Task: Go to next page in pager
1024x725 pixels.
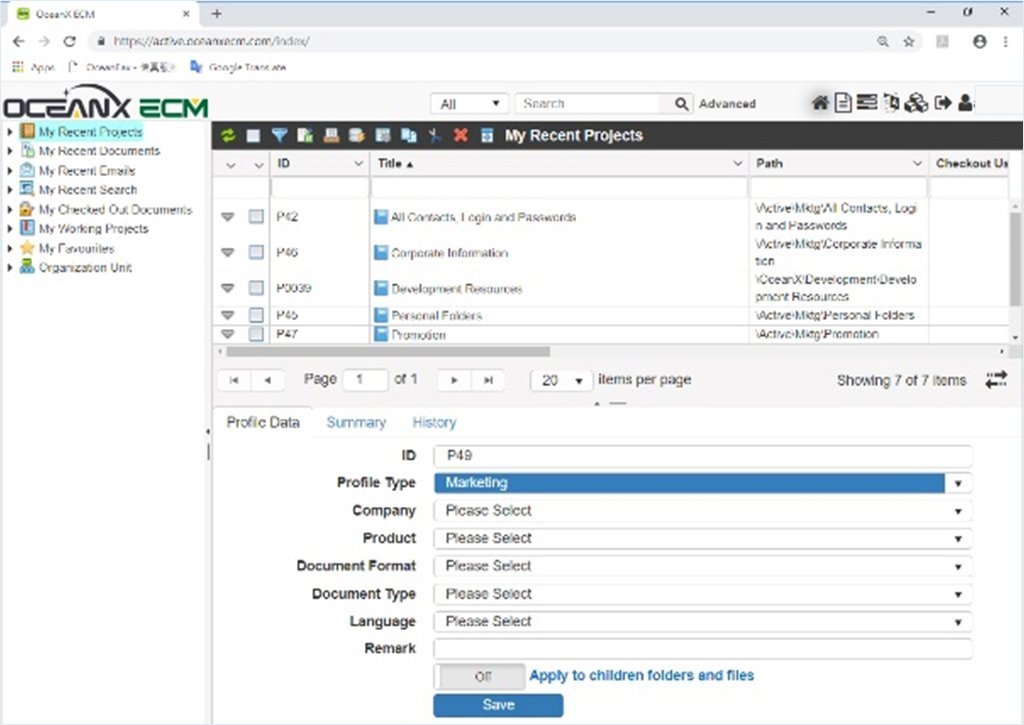Action: click(455, 380)
